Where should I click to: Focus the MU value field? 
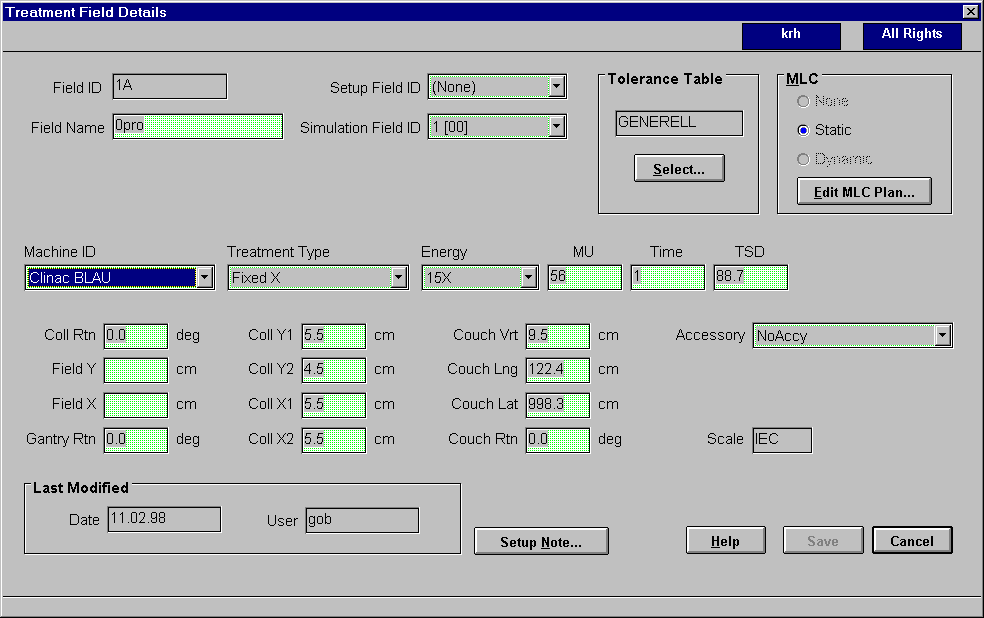[x=584, y=278]
